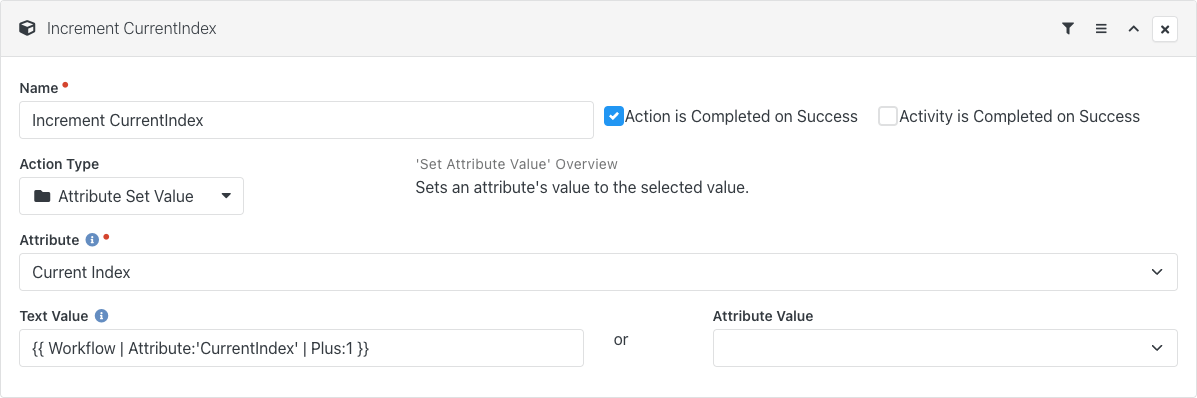Open the Attribute dropdown showing Current Index

(598, 272)
